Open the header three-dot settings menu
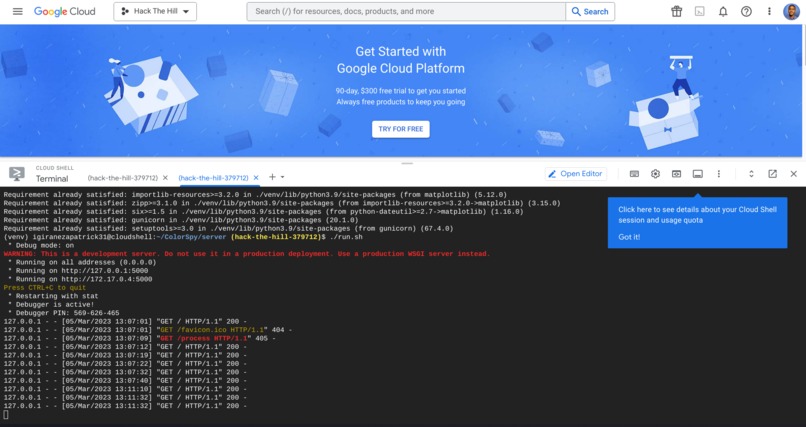Viewport: 806px width, 427px height. tap(769, 11)
